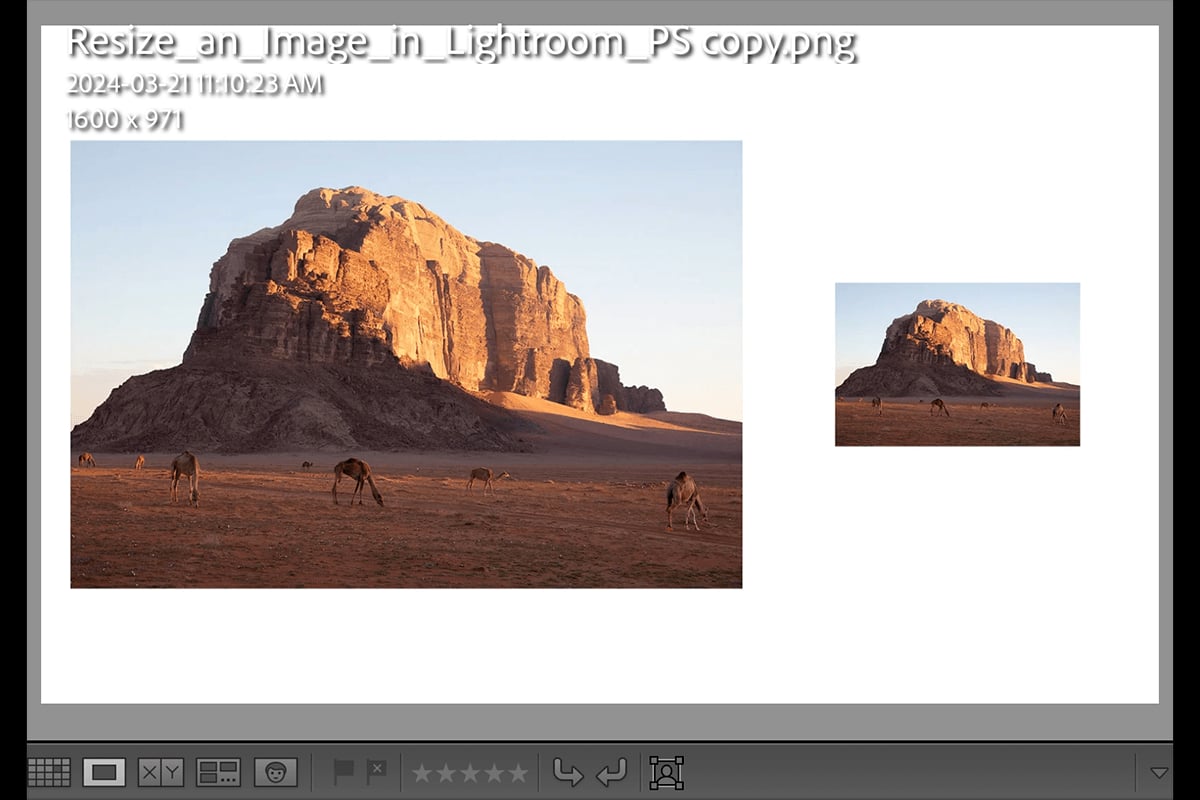Image resolution: width=1200 pixels, height=800 pixels.
Task: Open the toolbar content options dropdown
Action: point(1160,772)
